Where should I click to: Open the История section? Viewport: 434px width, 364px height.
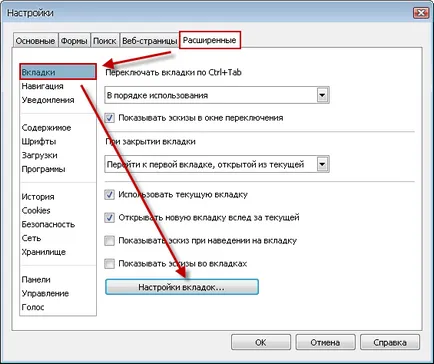38,197
